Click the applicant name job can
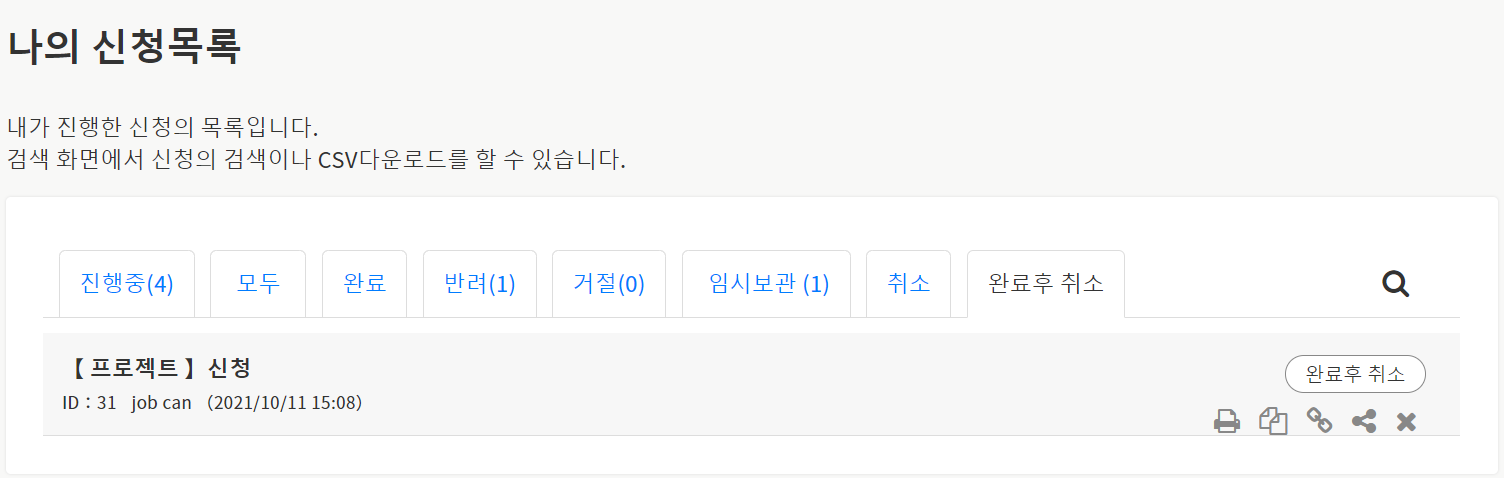 click(x=161, y=403)
